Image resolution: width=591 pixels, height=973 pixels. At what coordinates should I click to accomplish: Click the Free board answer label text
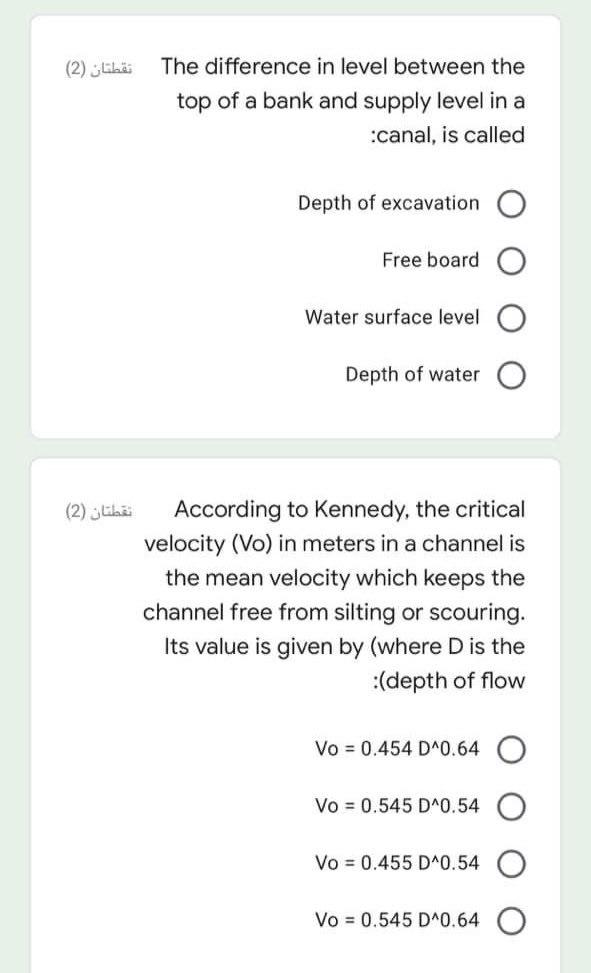[x=428, y=260]
